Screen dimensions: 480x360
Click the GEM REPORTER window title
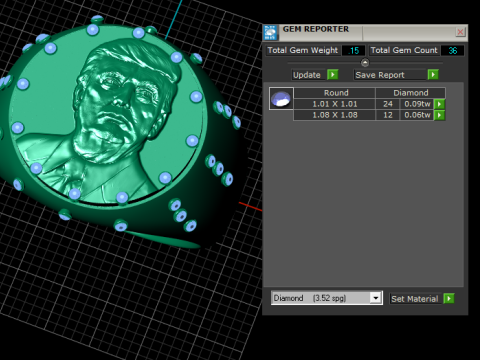point(316,29)
